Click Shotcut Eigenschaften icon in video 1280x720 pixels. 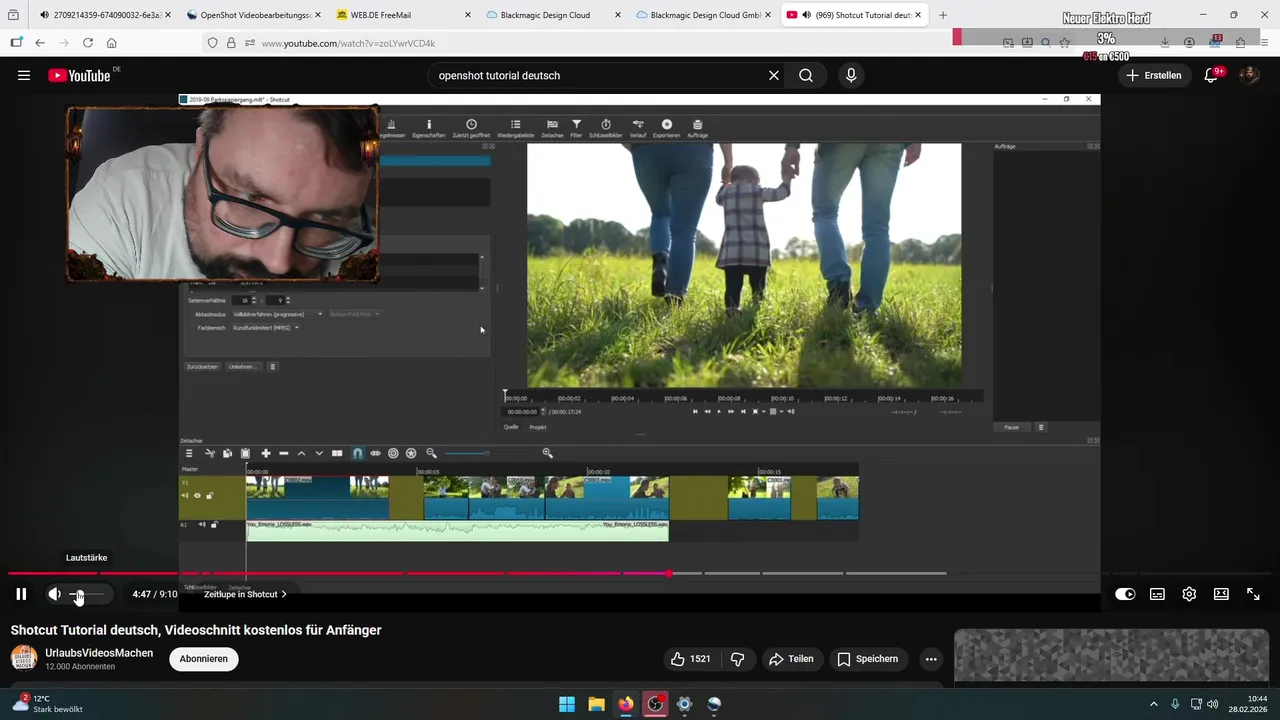tap(429, 128)
